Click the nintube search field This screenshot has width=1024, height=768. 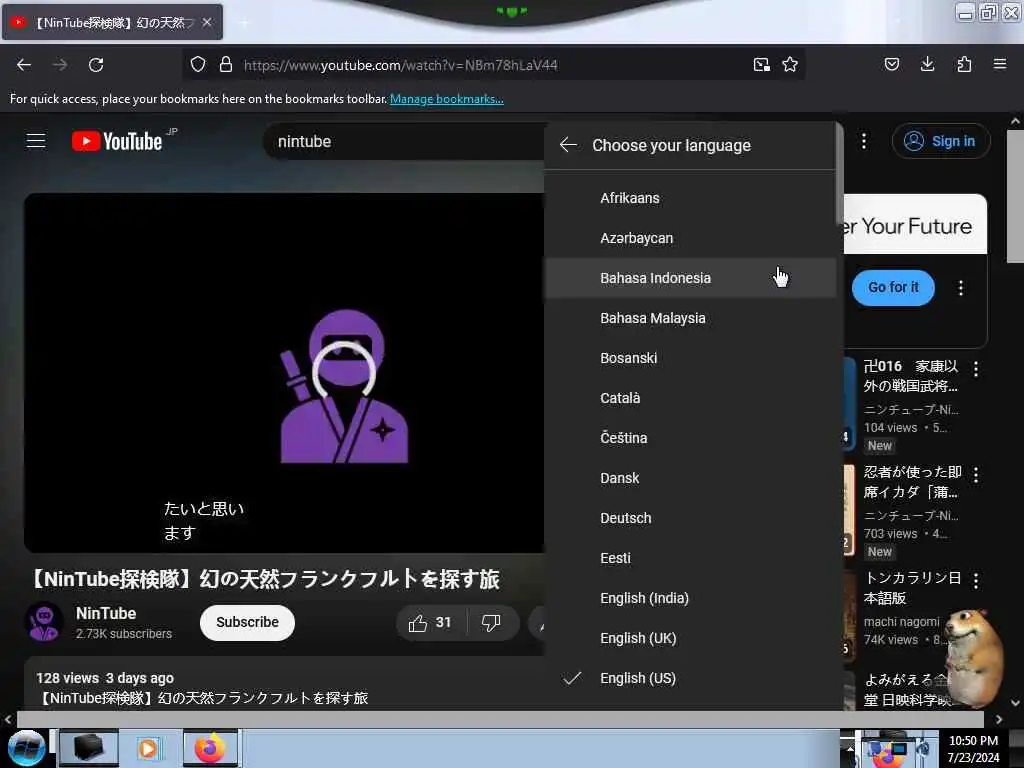pos(405,142)
